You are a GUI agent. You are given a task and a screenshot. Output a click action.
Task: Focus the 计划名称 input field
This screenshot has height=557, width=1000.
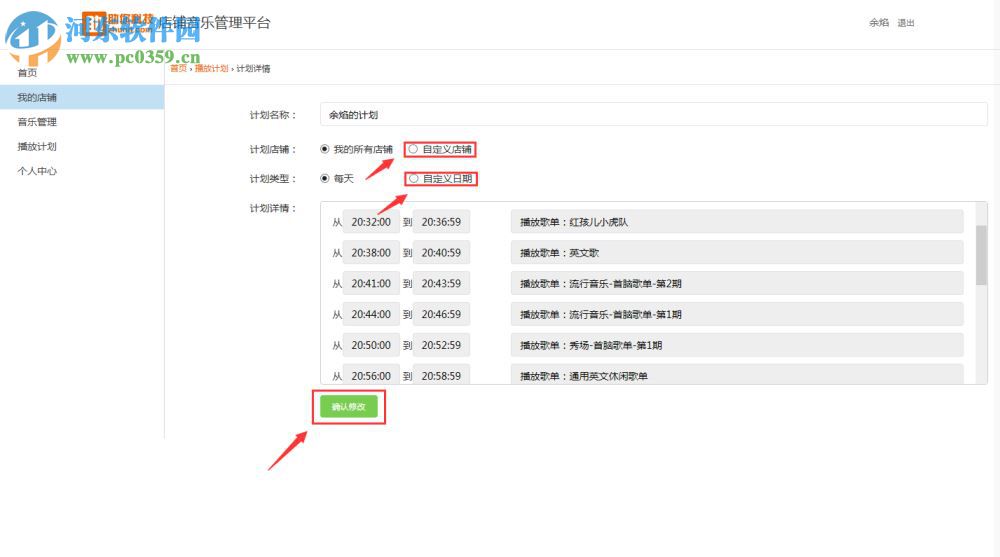654,115
